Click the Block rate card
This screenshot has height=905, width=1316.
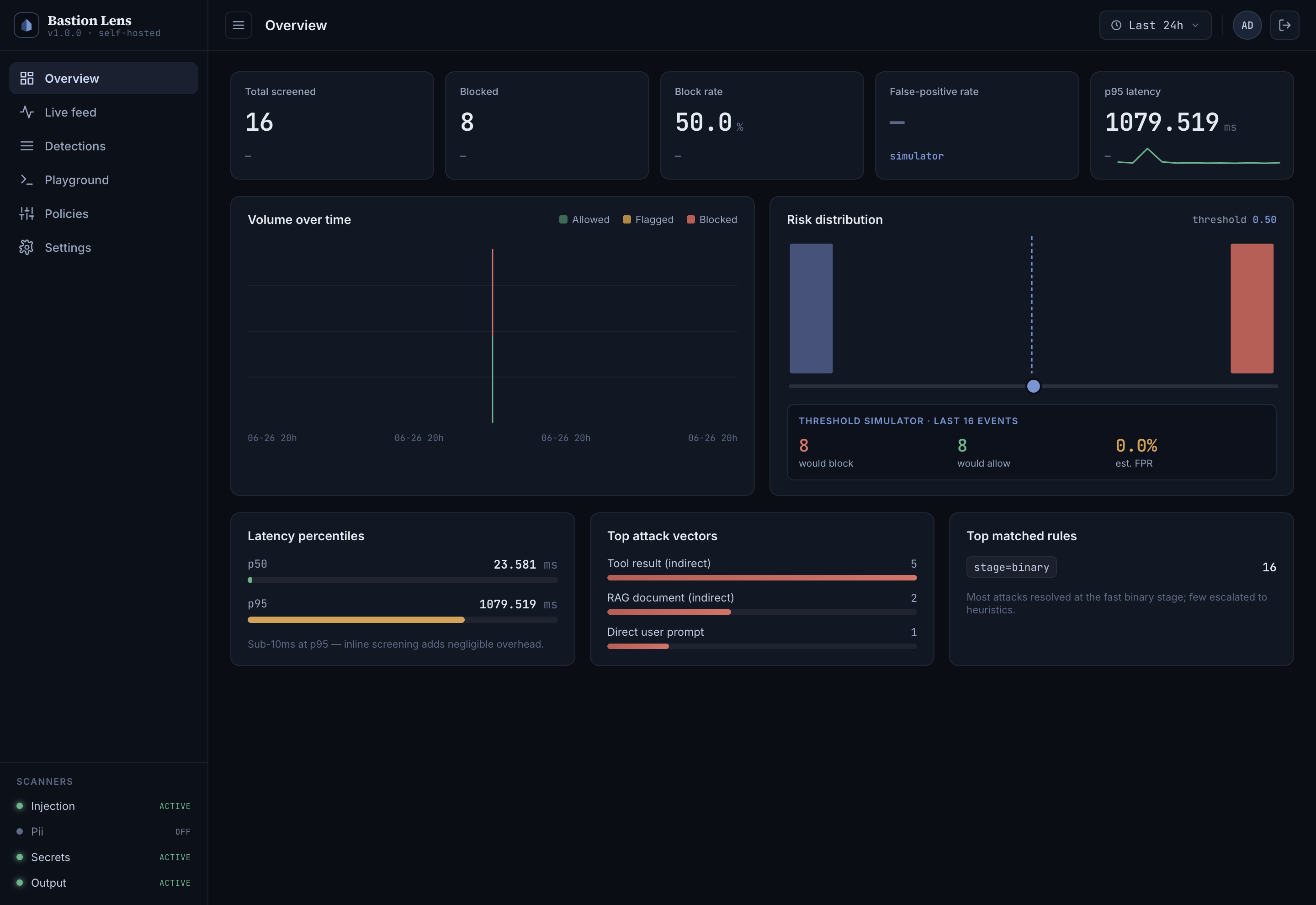tap(762, 125)
